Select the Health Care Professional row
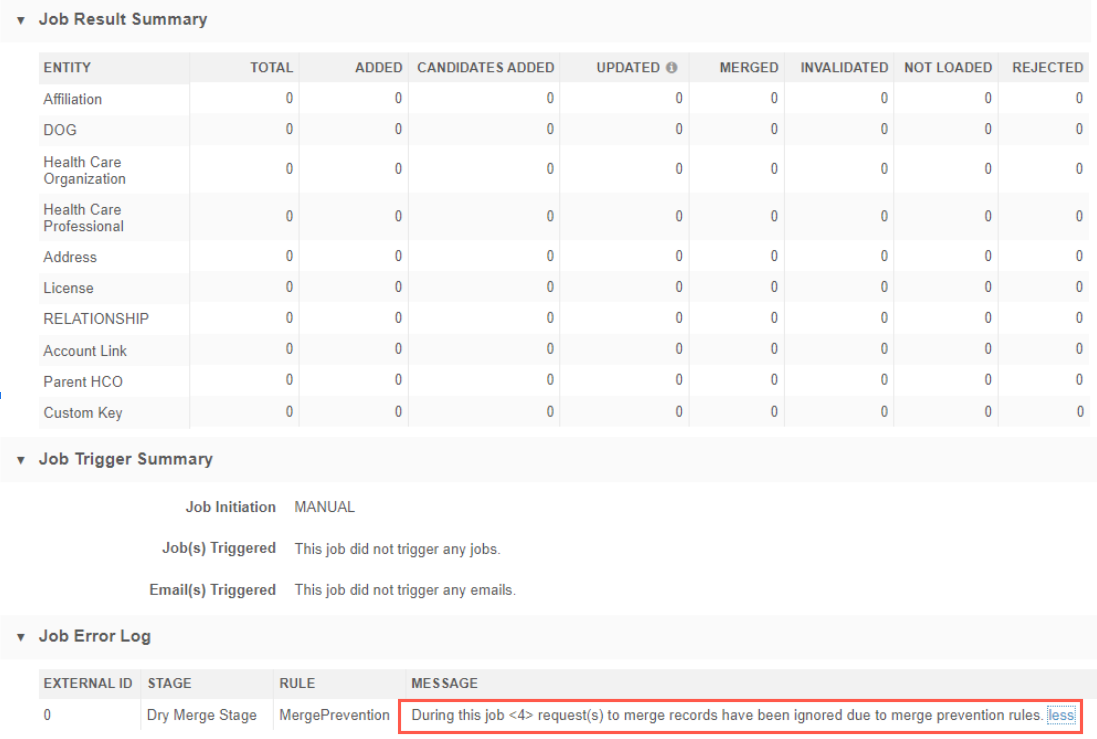 [x=83, y=218]
